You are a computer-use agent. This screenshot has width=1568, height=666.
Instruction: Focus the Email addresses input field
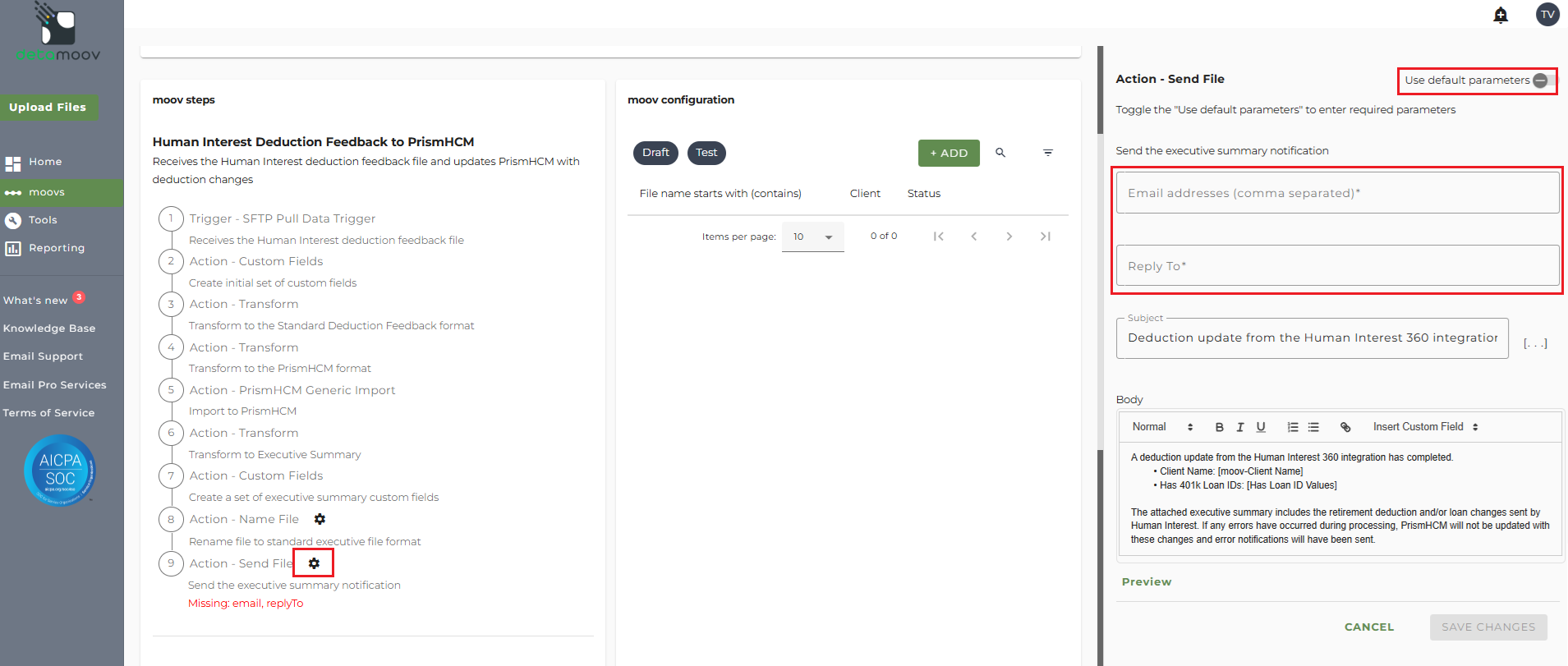[1337, 193]
